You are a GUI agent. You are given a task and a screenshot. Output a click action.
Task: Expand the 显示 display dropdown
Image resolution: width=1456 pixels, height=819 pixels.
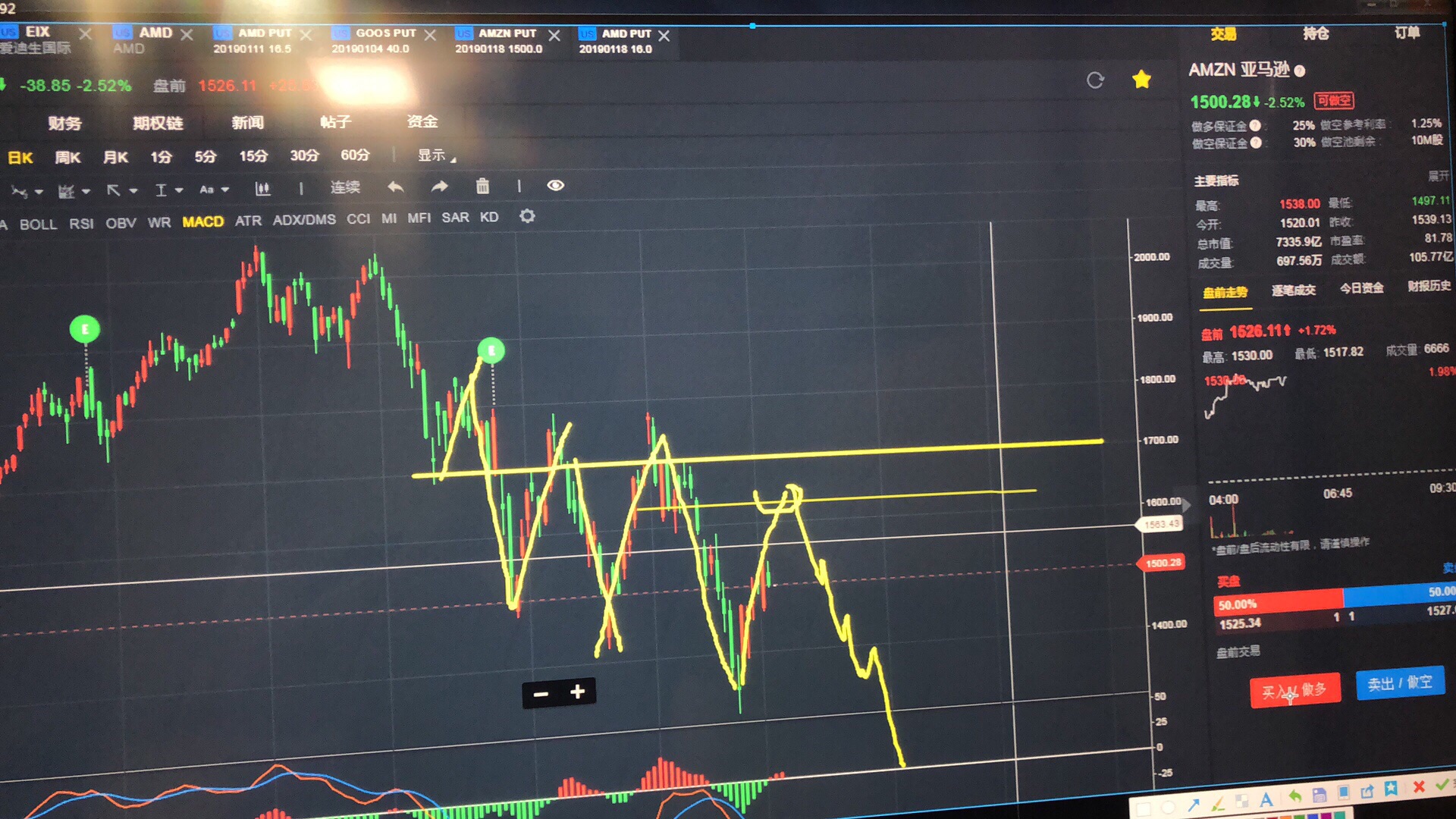pos(436,155)
